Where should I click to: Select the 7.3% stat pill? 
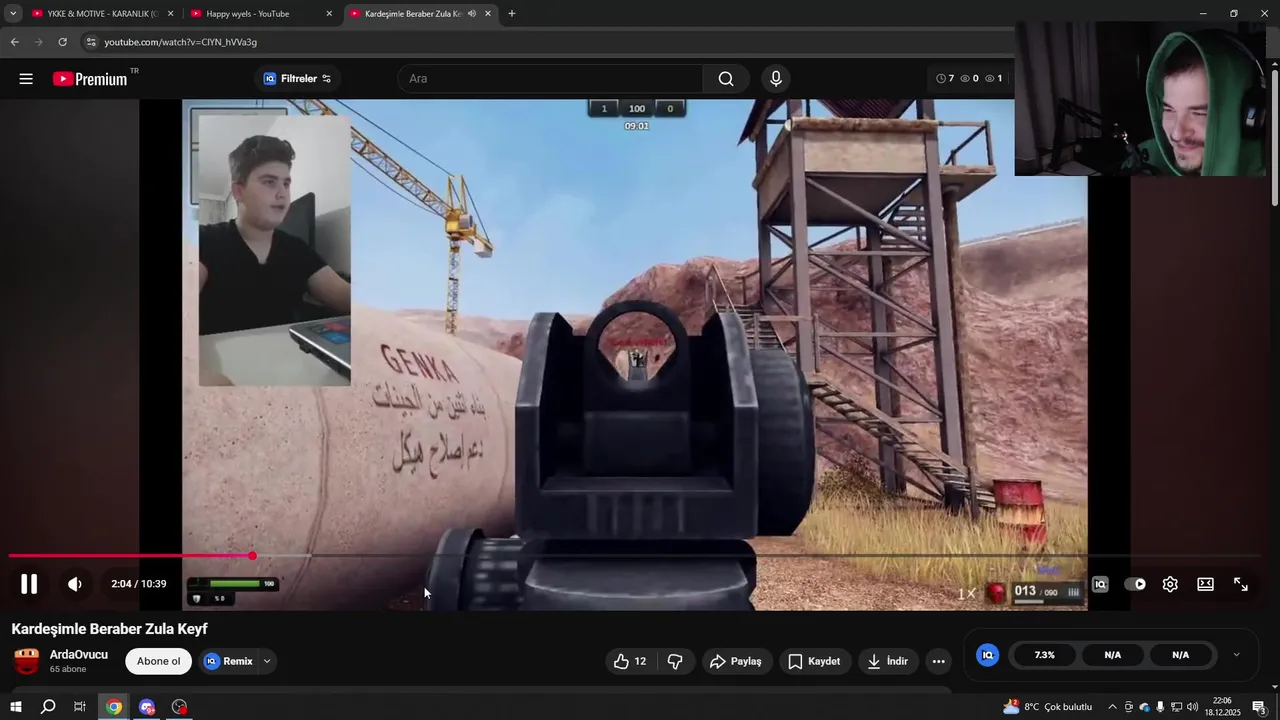pyautogui.click(x=1045, y=655)
